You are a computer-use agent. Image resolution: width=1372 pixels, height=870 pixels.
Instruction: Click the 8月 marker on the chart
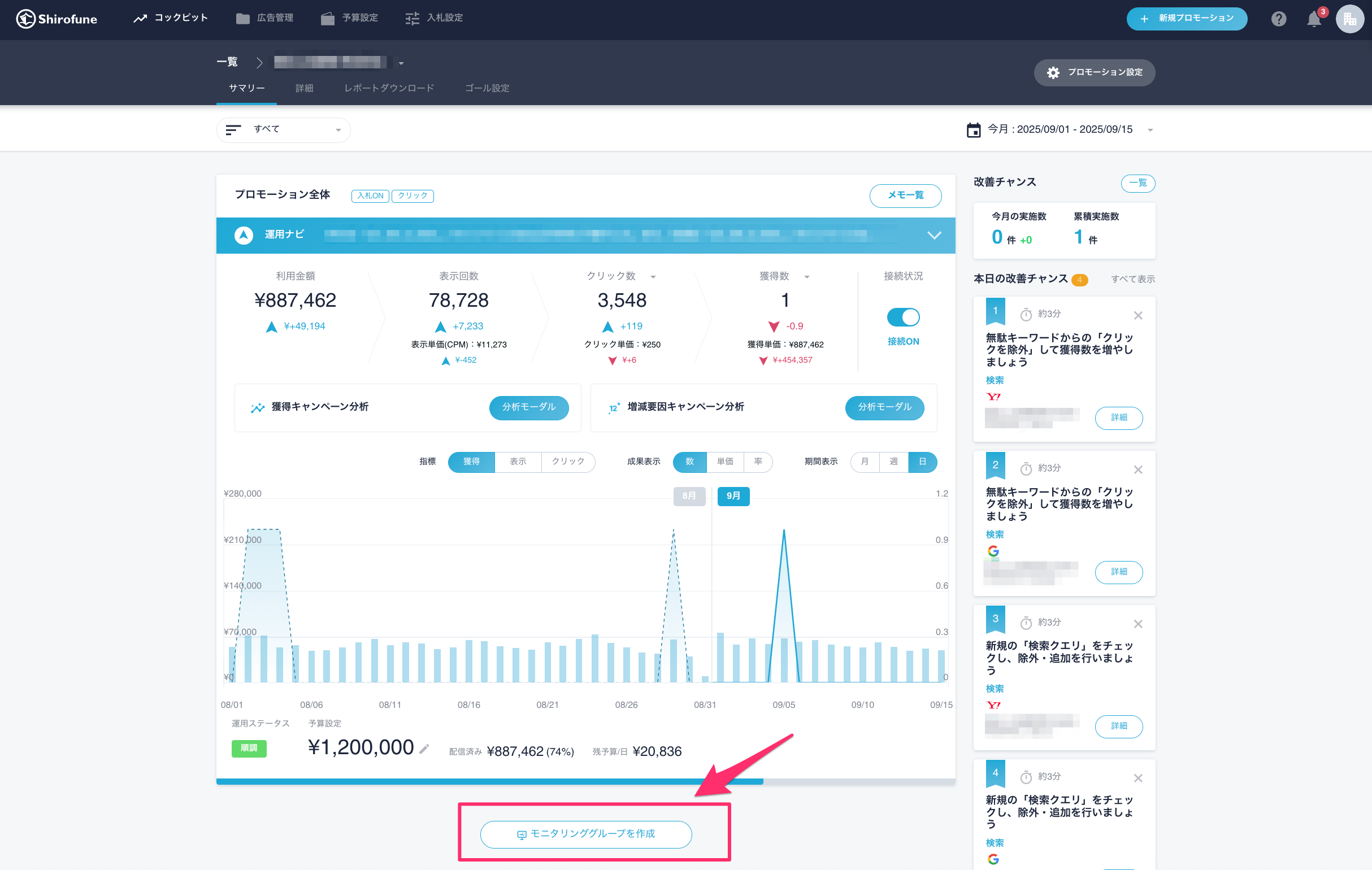tap(689, 495)
